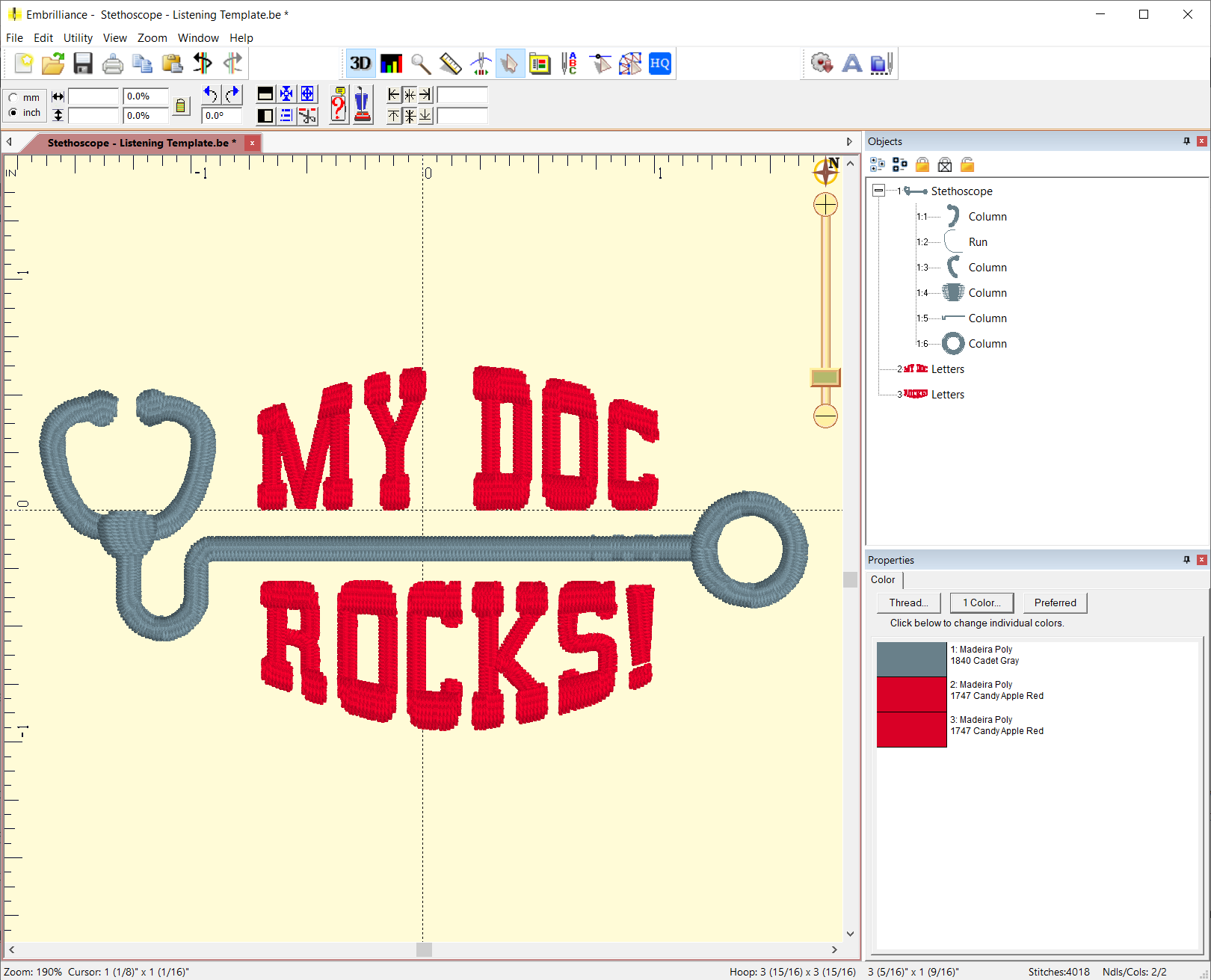Select the inch units radio button
1211x980 pixels.
pyautogui.click(x=13, y=113)
